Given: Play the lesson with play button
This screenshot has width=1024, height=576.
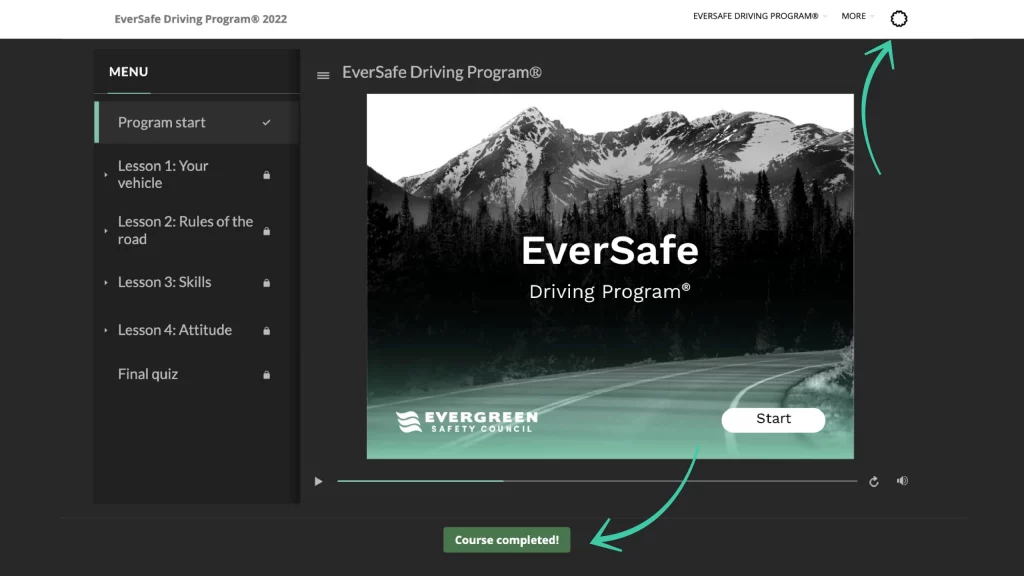Looking at the screenshot, I should tap(318, 481).
